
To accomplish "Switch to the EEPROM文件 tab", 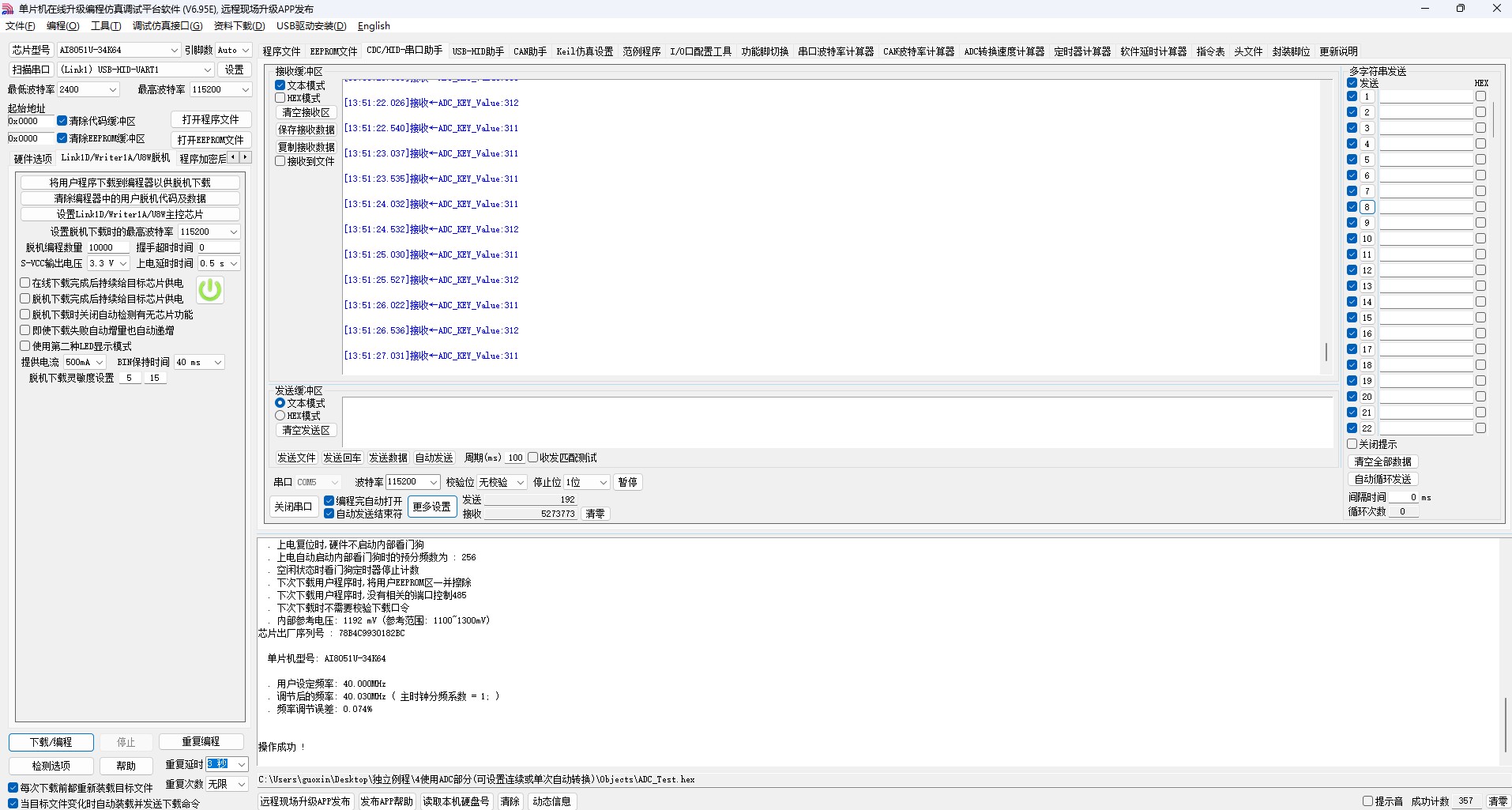I will 333,51.
